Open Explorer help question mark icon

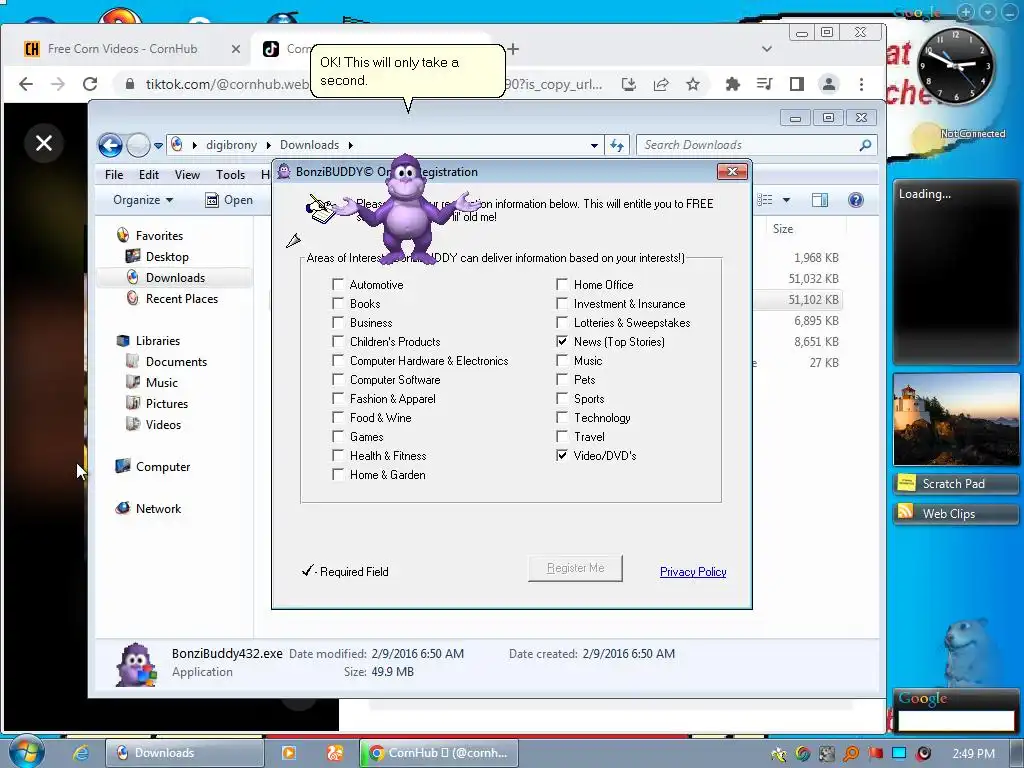pos(856,200)
